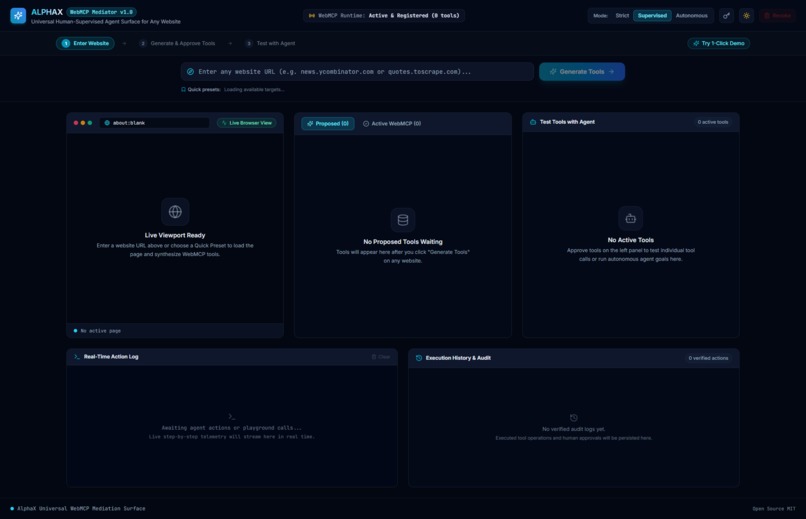Toggle the light theme sun icon
Image resolution: width=806 pixels, height=519 pixels.
tap(746, 15)
